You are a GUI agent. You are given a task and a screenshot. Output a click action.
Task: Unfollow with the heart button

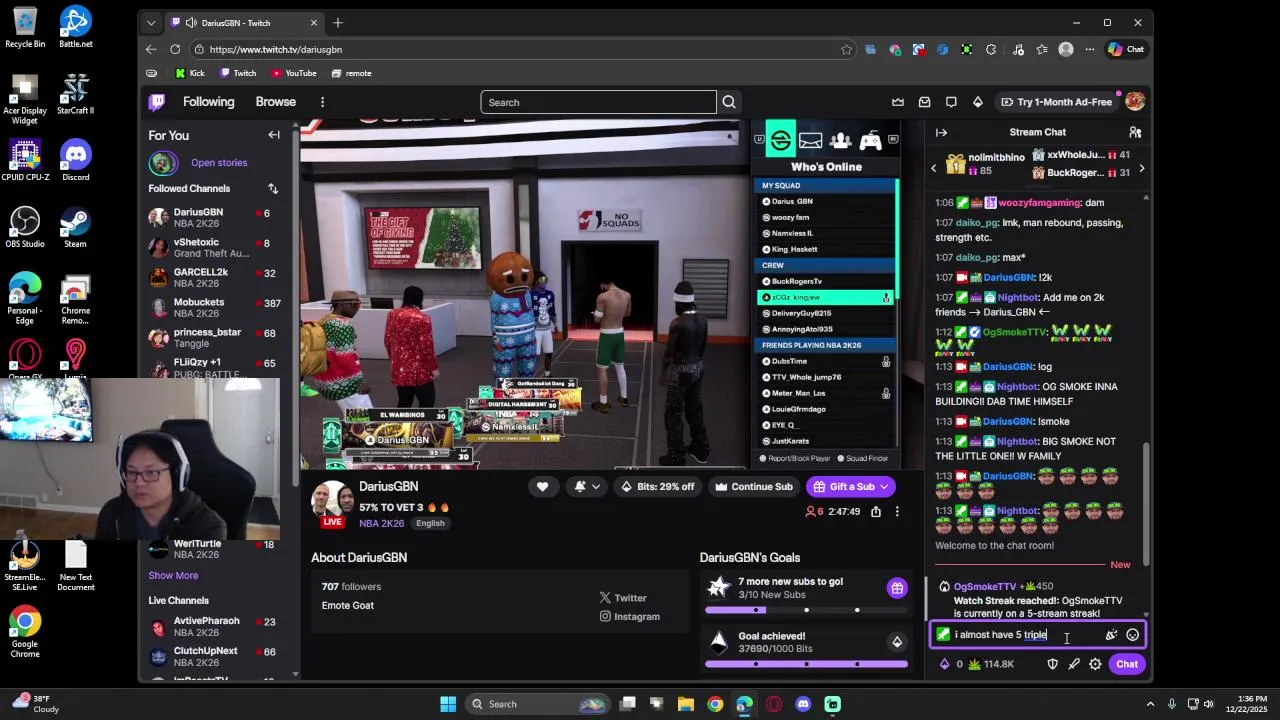click(542, 487)
